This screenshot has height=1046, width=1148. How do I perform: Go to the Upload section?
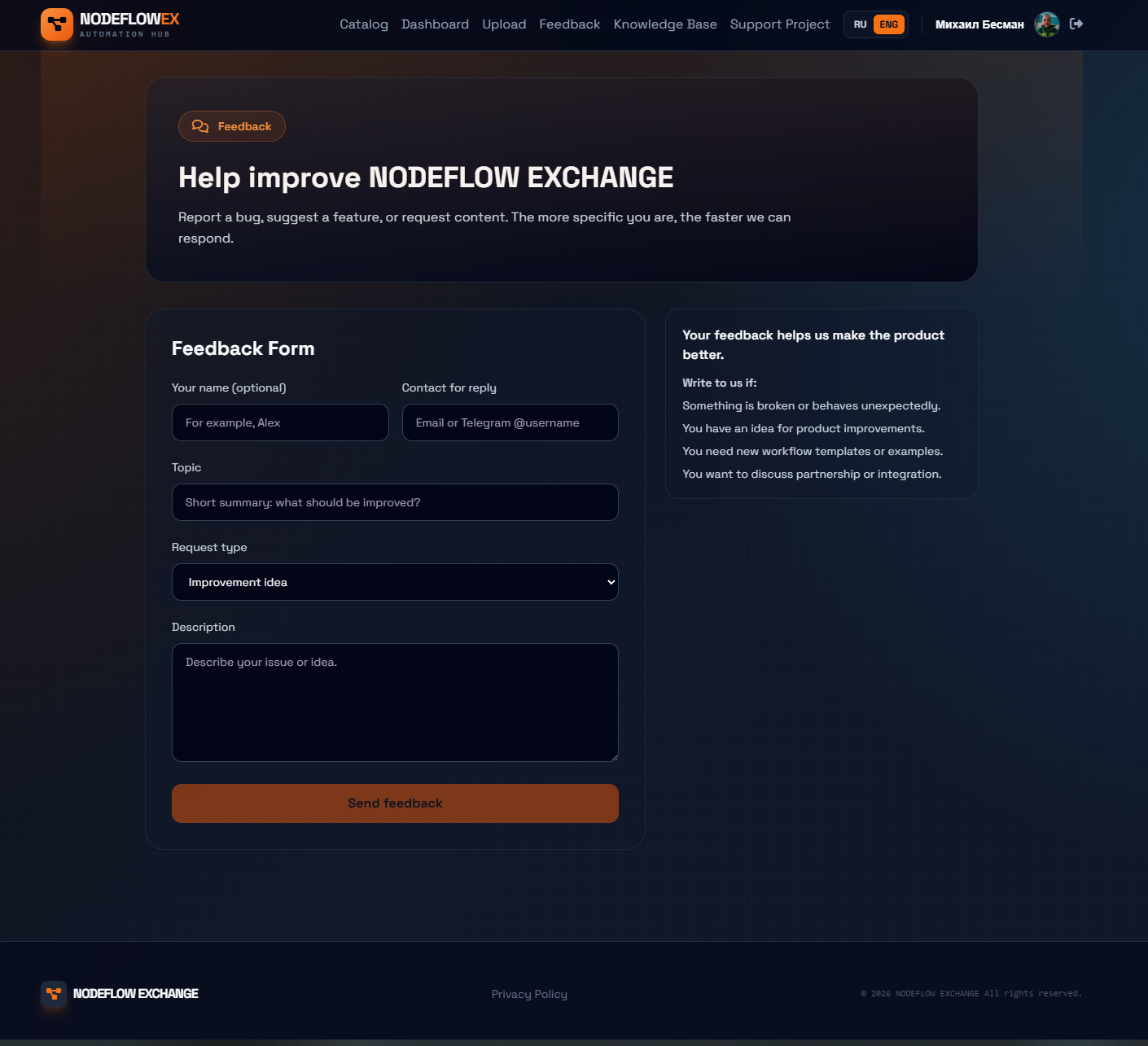point(504,24)
